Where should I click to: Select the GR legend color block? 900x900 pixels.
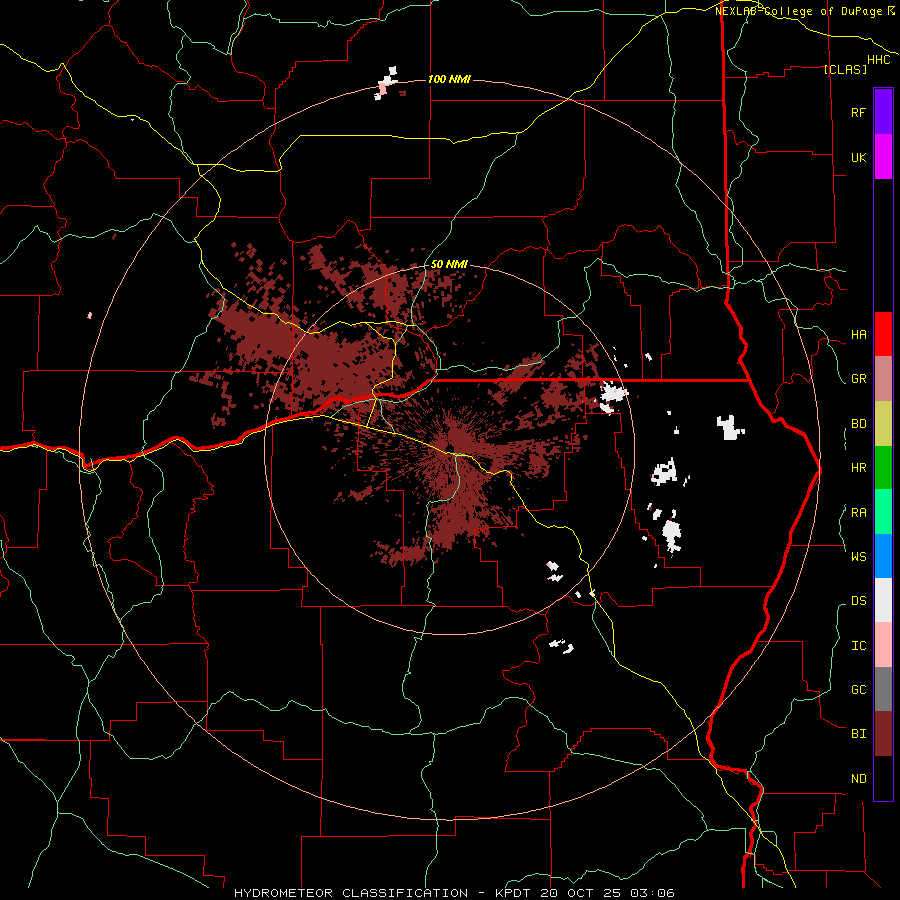coord(883,378)
